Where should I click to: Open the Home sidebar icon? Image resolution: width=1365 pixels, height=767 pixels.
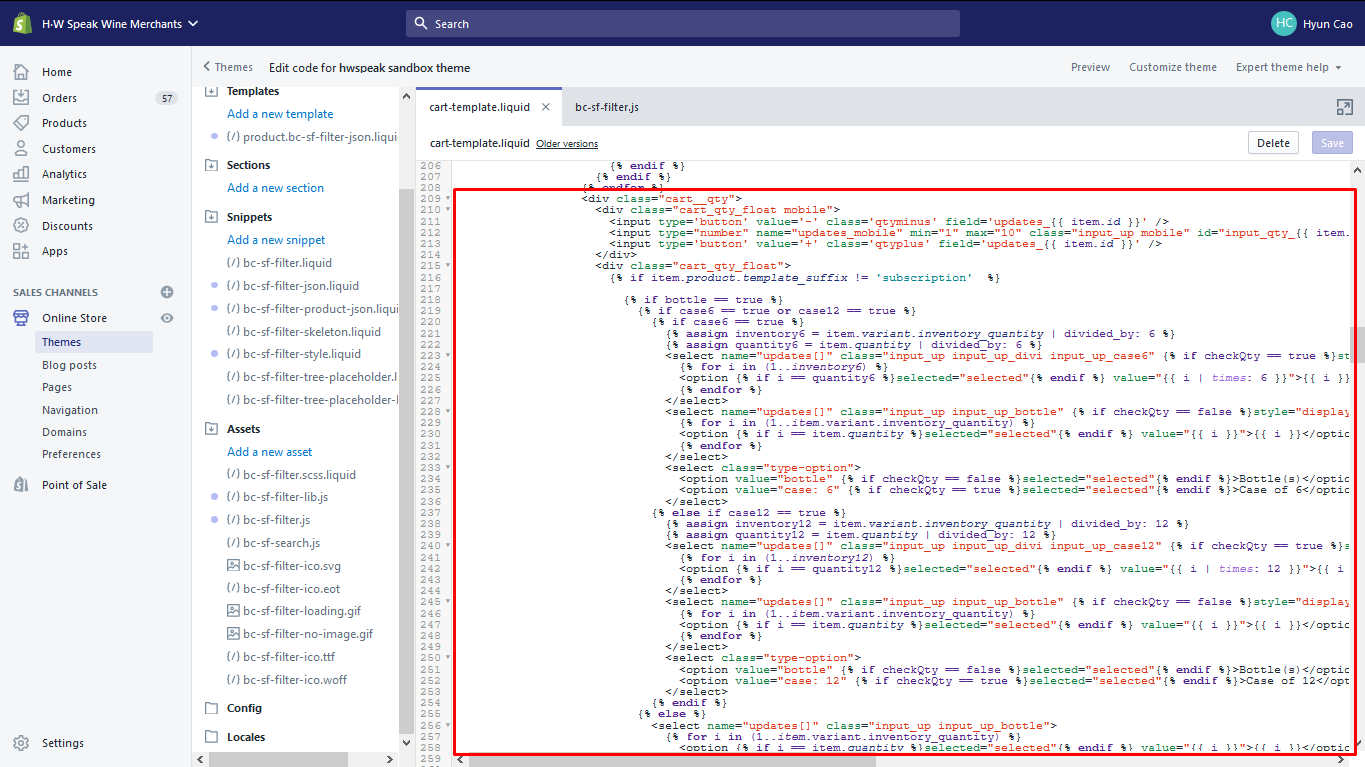point(21,72)
